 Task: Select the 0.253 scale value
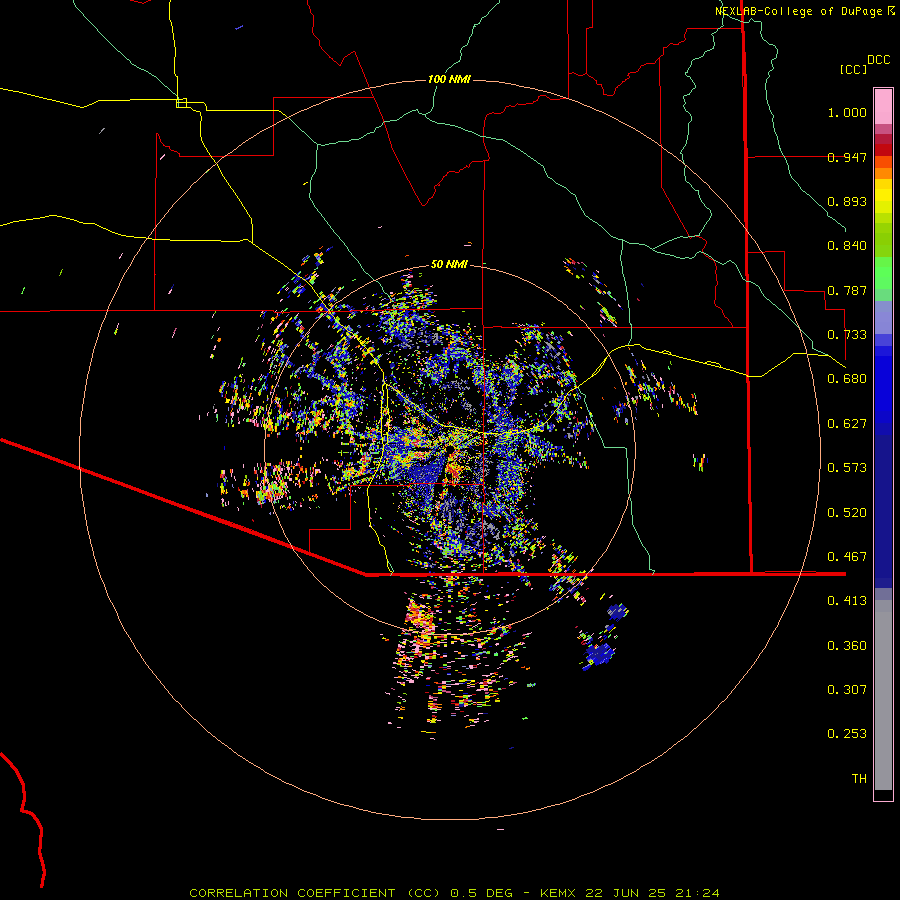pyautogui.click(x=847, y=734)
